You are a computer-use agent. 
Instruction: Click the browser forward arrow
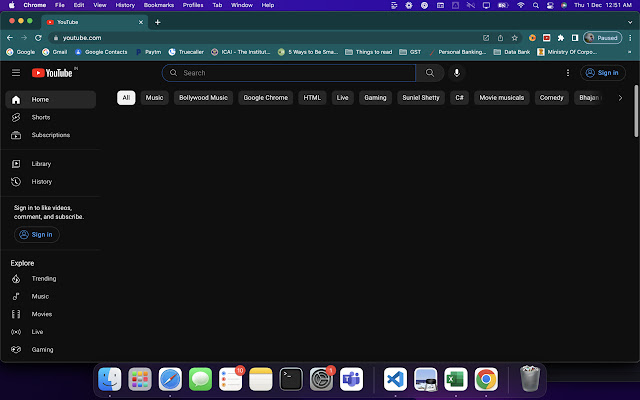click(x=24, y=38)
